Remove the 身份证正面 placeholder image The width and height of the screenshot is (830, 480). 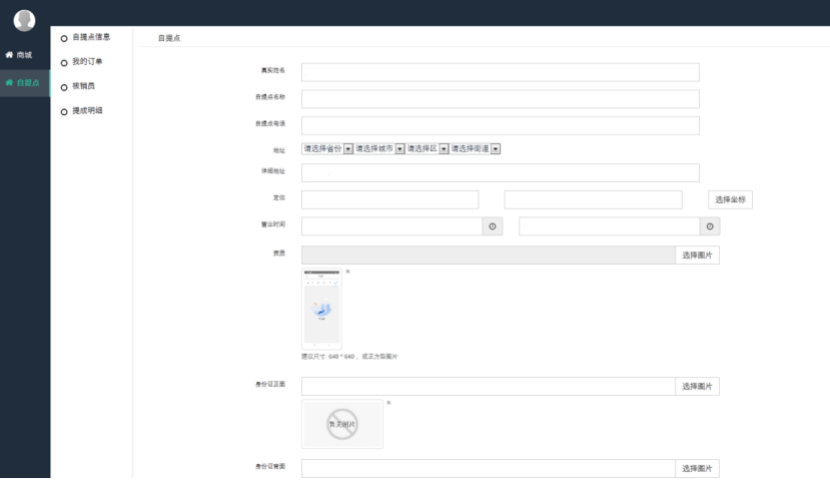[388, 403]
